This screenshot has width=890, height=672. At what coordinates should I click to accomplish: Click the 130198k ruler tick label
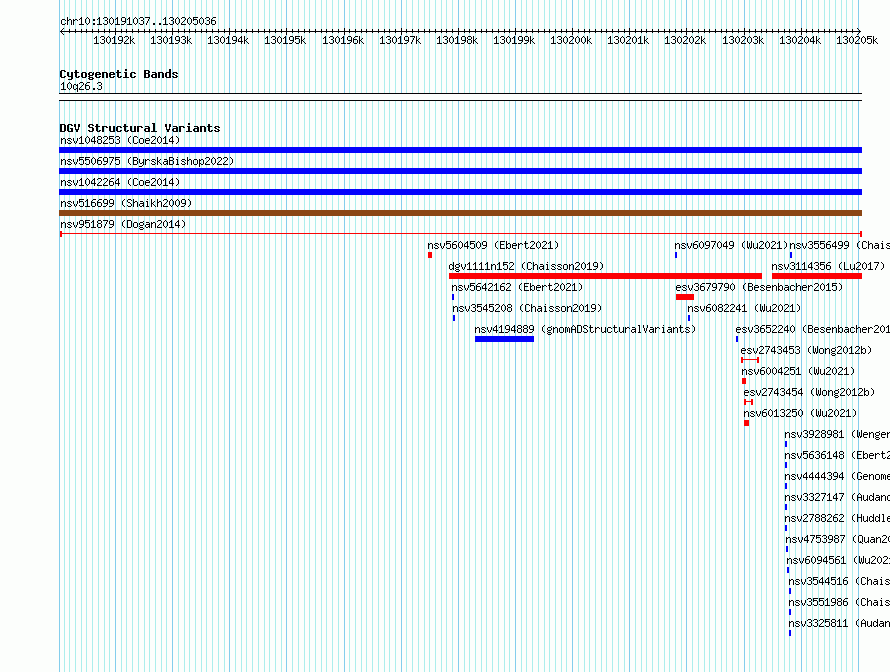click(x=457, y=40)
